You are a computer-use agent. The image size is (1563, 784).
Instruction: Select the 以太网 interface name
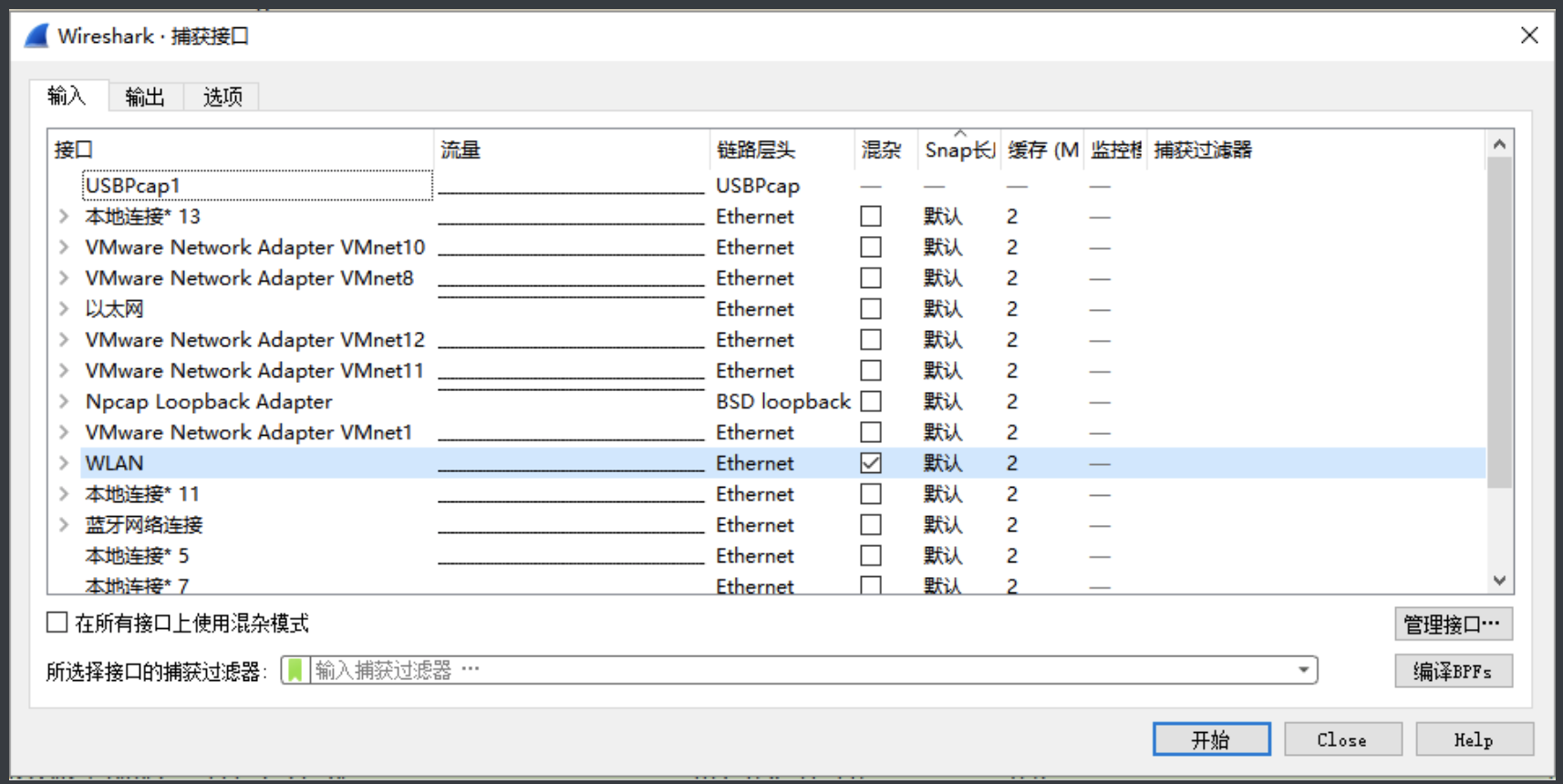(114, 309)
